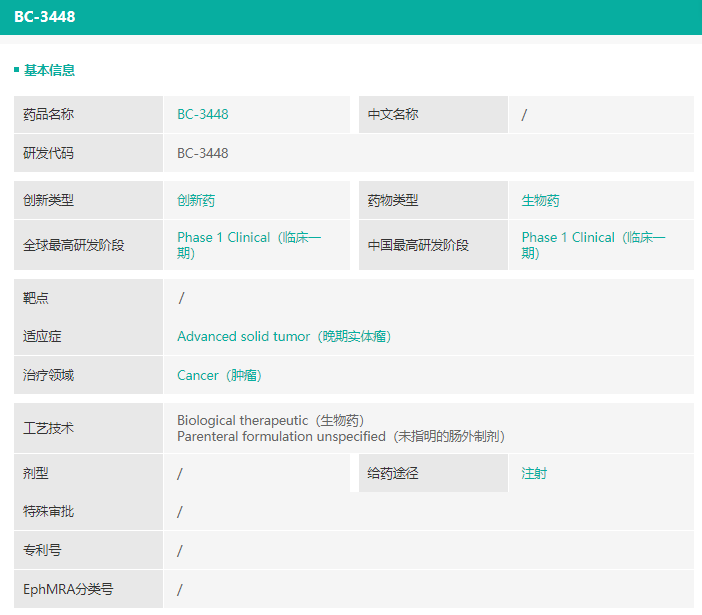Click the 研发代码 BC-3448 value text

[202, 153]
